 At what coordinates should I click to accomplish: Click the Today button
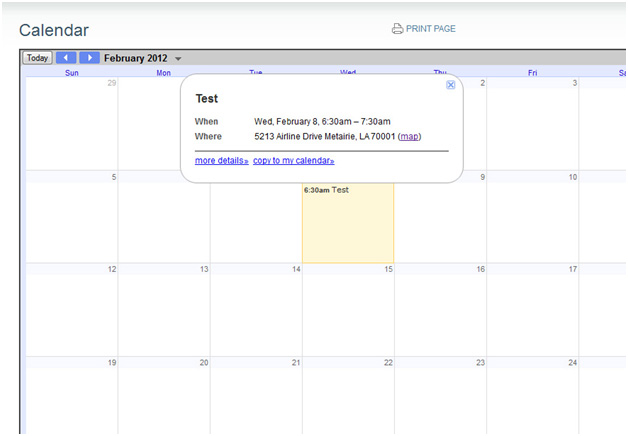(x=37, y=58)
